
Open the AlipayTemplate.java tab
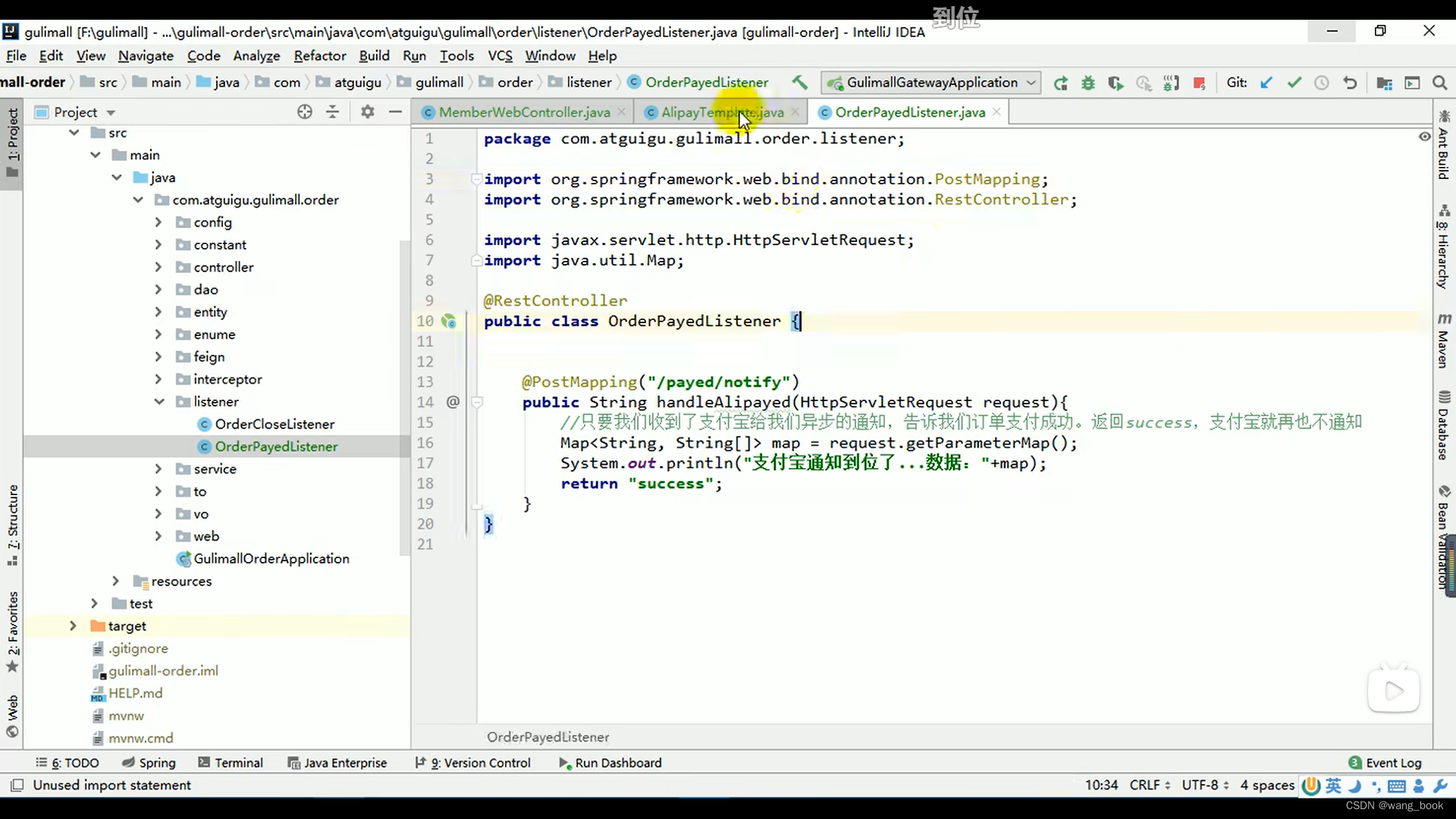[x=723, y=112]
